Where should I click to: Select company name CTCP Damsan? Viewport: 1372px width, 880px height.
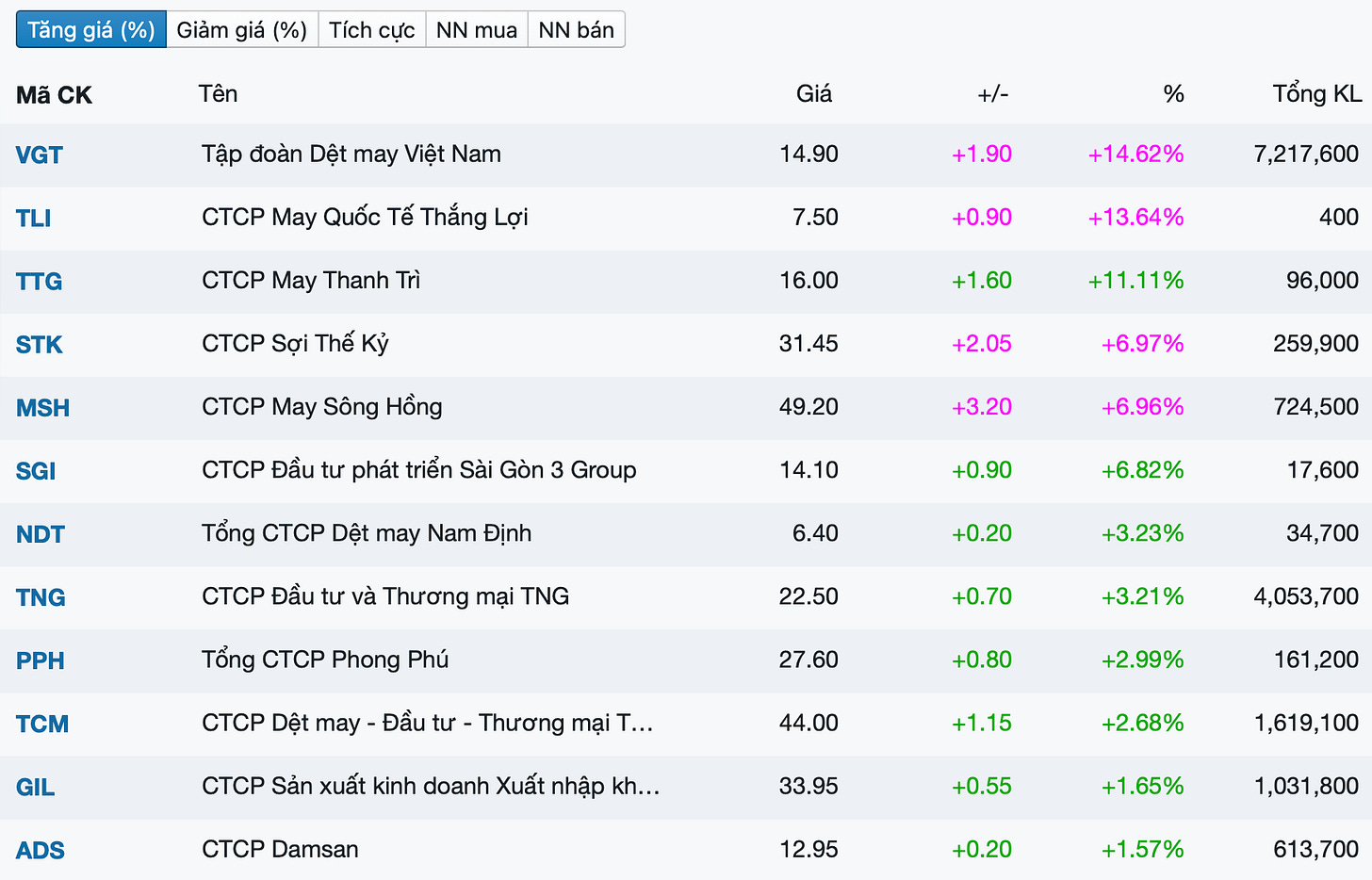point(280,849)
